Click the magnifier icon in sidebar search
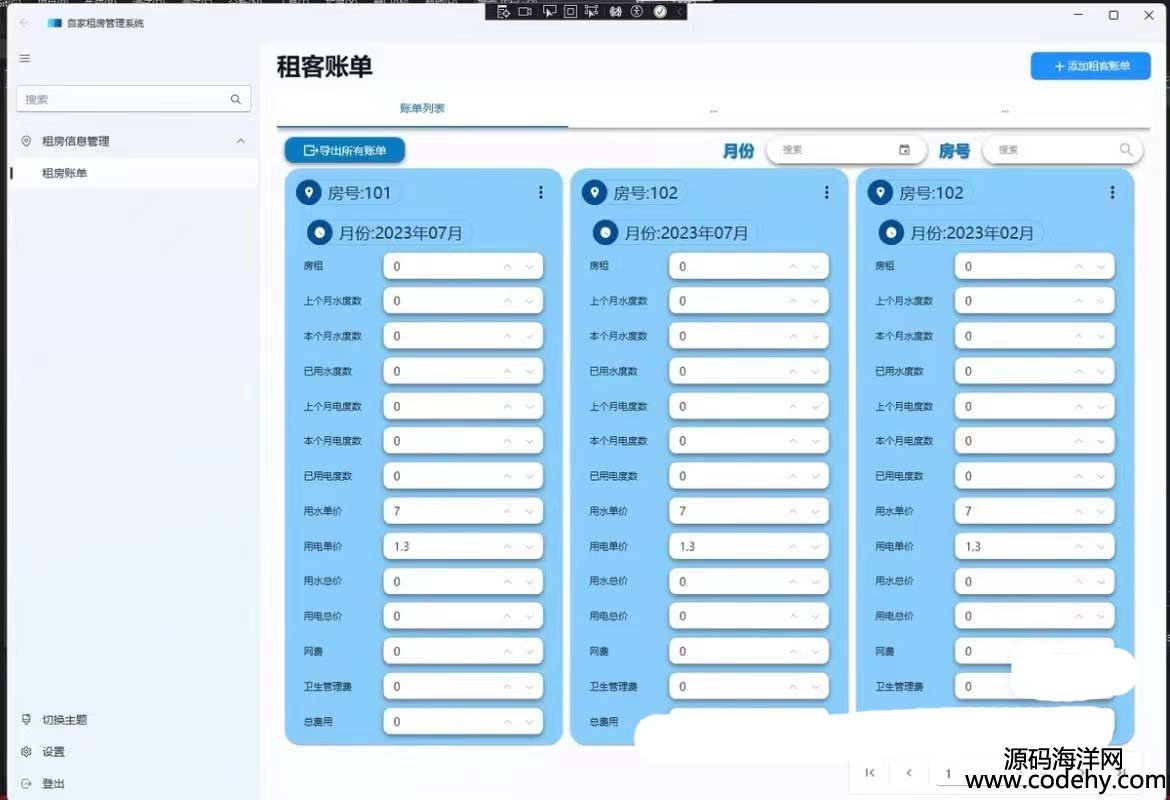Screen dimensions: 1170x800 [236, 99]
